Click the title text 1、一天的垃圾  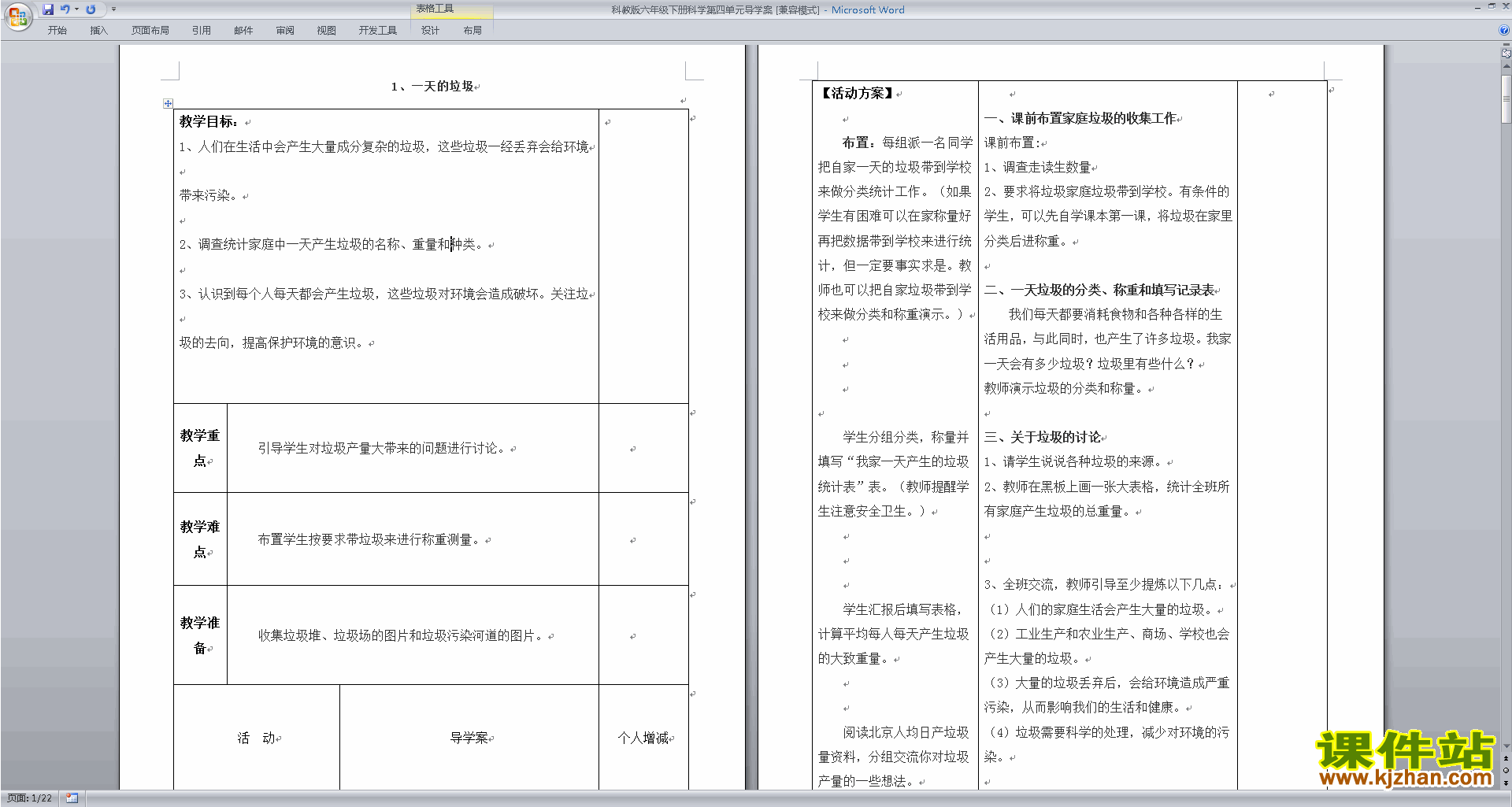432,87
